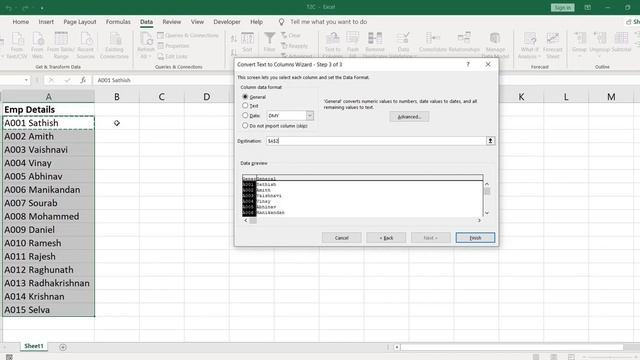Expand the Ungroup dropdown in Outline
Screen dimensions: 640x360
(x=599, y=56)
